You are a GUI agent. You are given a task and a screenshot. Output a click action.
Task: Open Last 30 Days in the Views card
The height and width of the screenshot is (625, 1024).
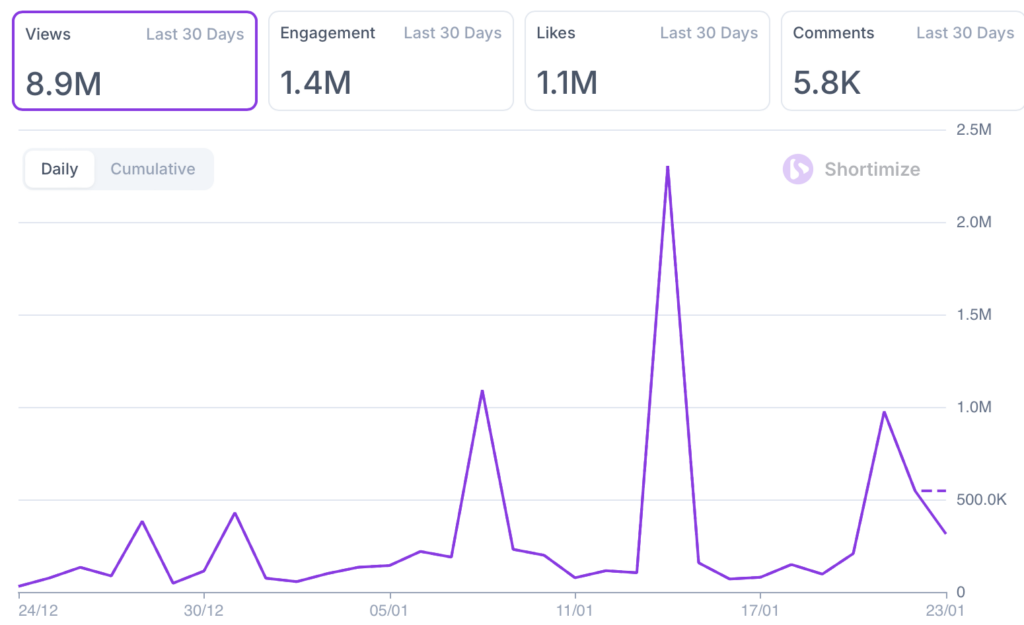[x=195, y=33]
